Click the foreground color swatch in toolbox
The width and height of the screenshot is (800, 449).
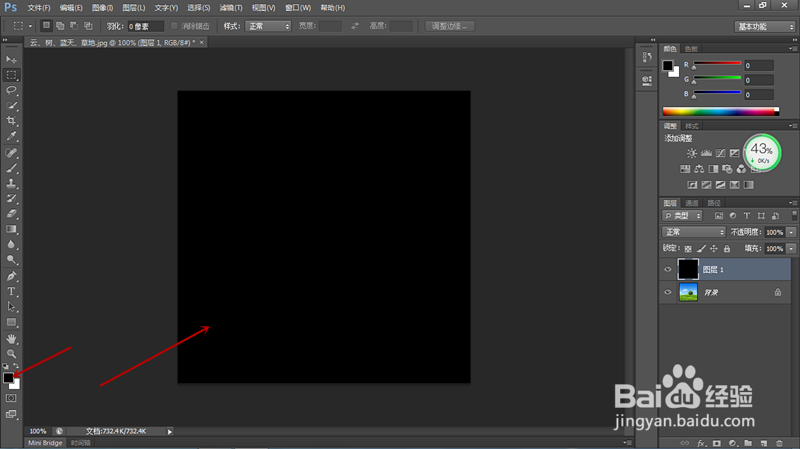(x=8, y=378)
